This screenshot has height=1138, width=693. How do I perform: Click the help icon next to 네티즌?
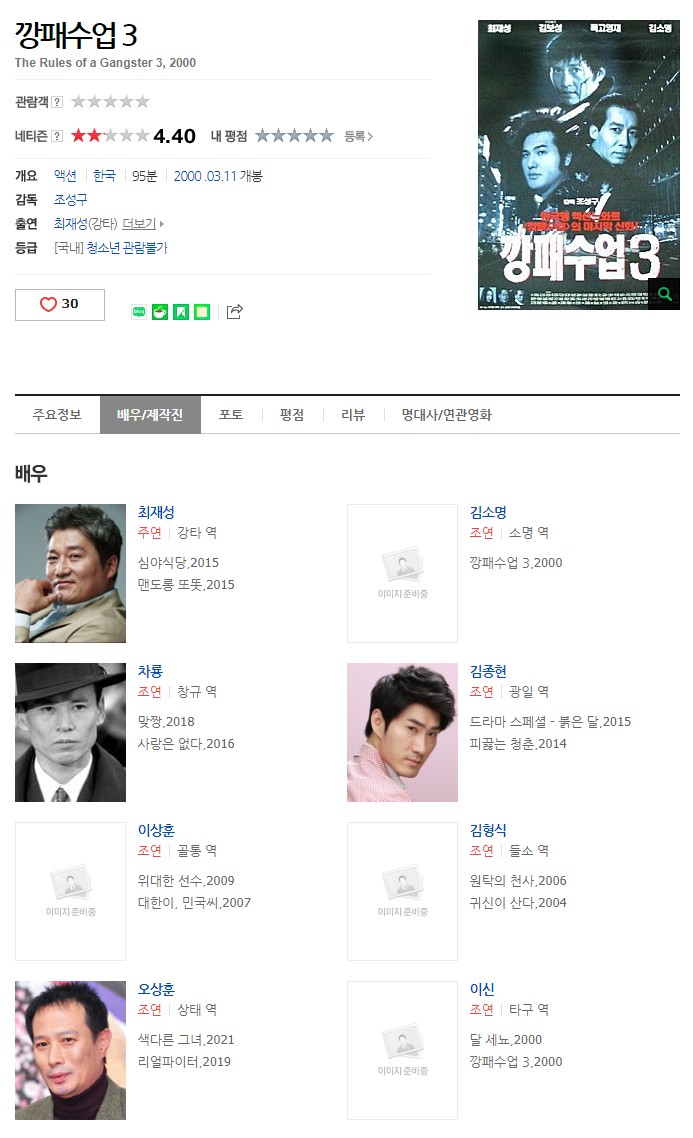57,136
